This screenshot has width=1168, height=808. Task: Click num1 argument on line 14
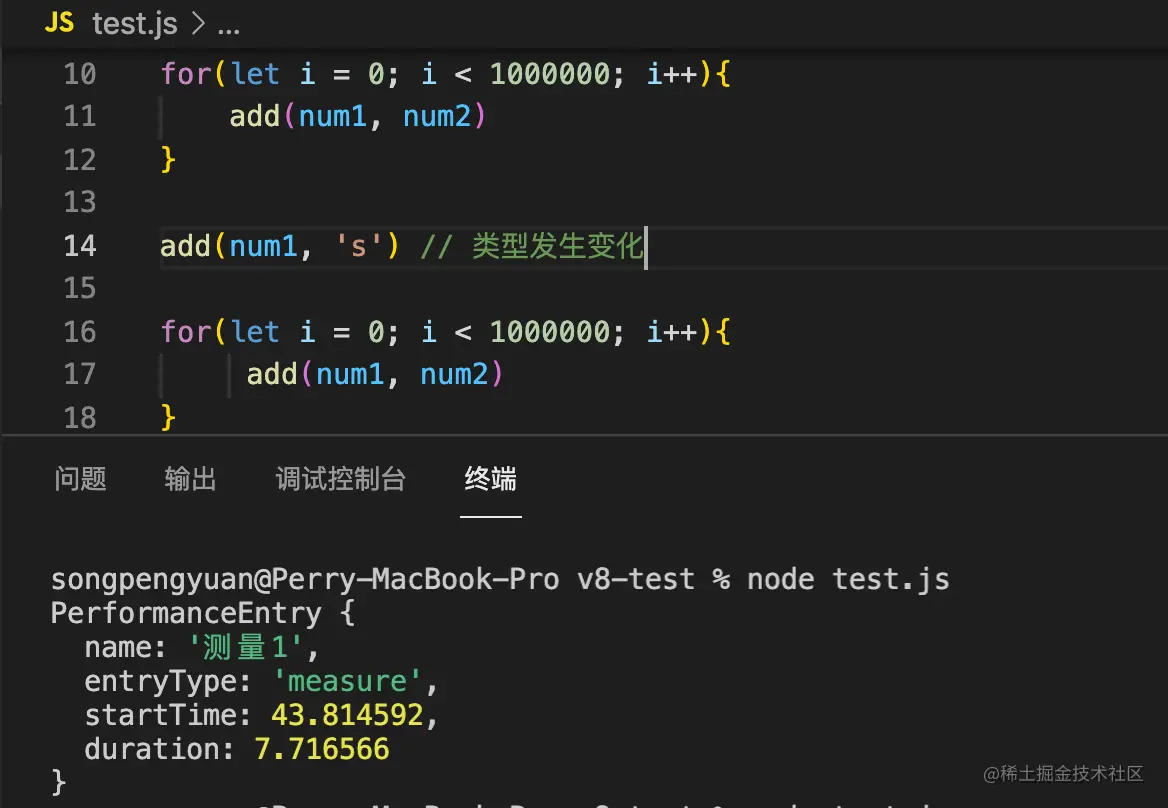point(264,245)
